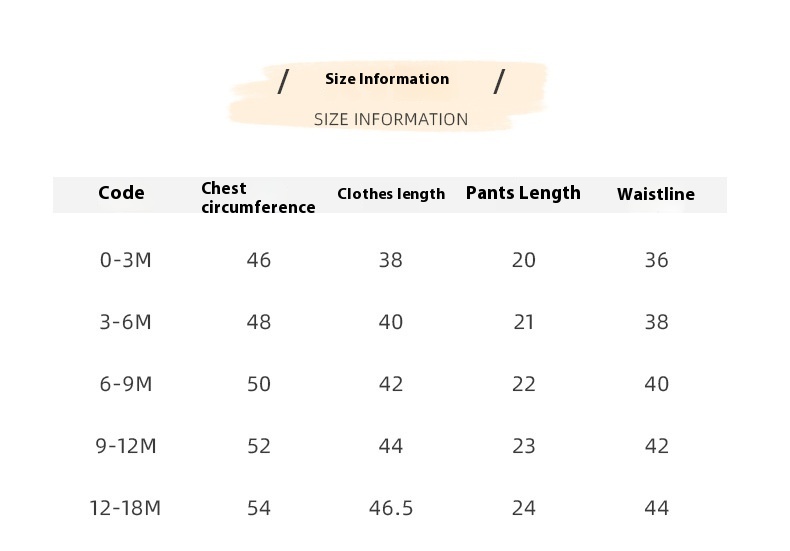Select the pants length value 22
This screenshot has width=790, height=551.
coord(524,384)
